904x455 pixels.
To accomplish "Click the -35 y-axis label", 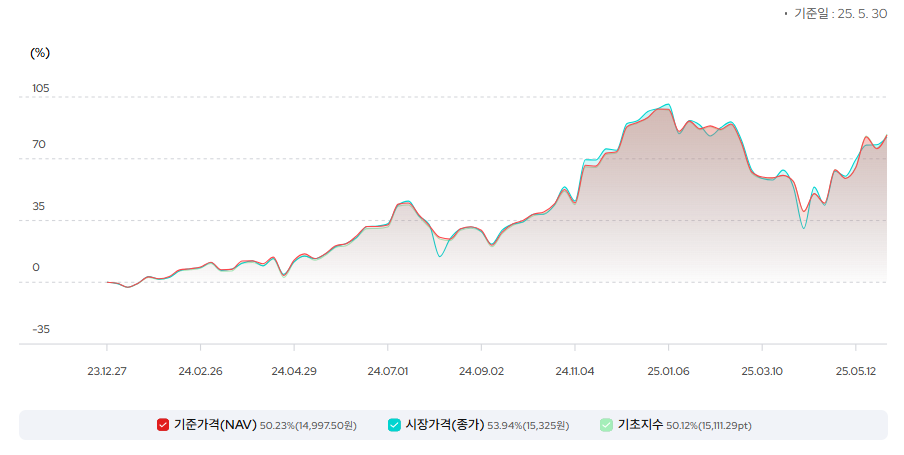I will [41, 329].
